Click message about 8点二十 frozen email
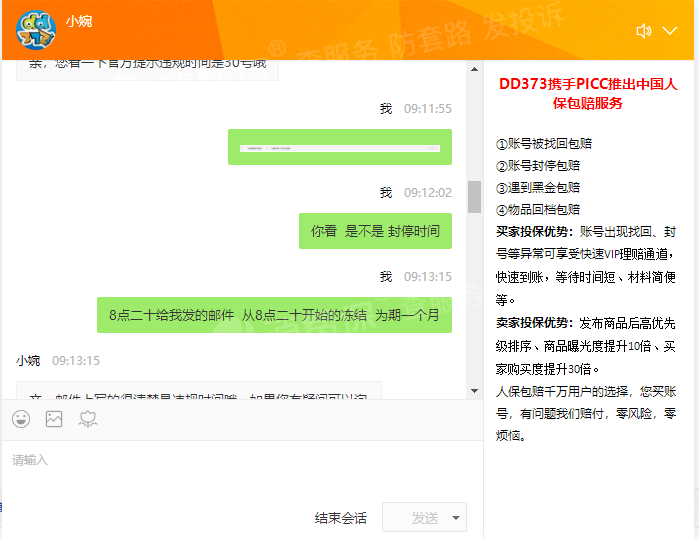 274,315
